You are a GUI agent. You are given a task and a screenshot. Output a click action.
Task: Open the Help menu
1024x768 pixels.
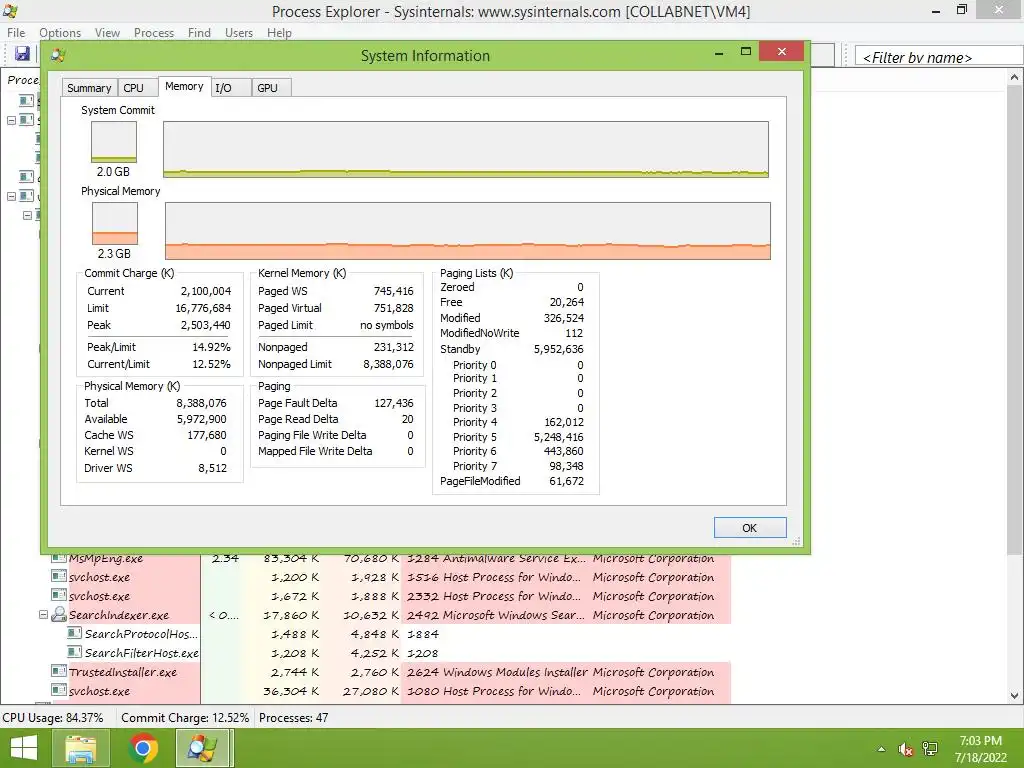click(x=280, y=33)
